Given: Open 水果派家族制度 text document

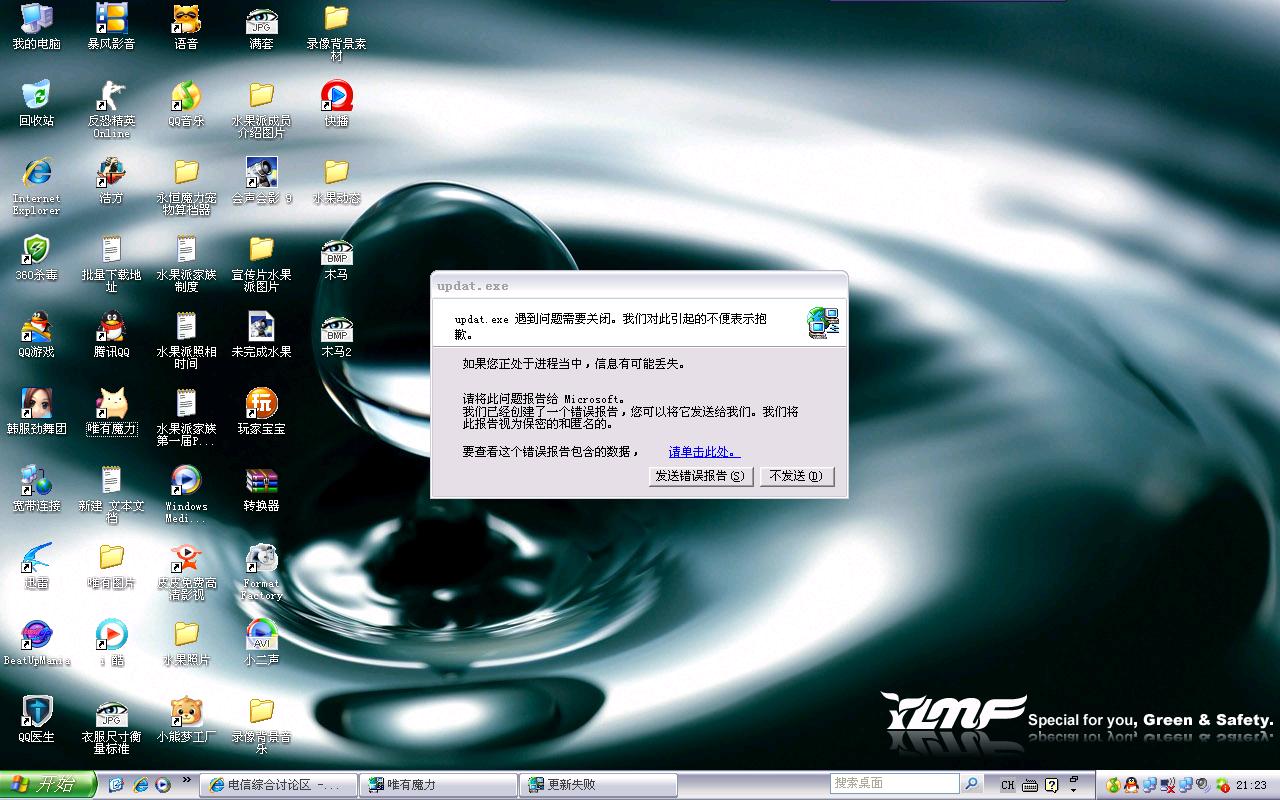Looking at the screenshot, I should click(x=186, y=264).
